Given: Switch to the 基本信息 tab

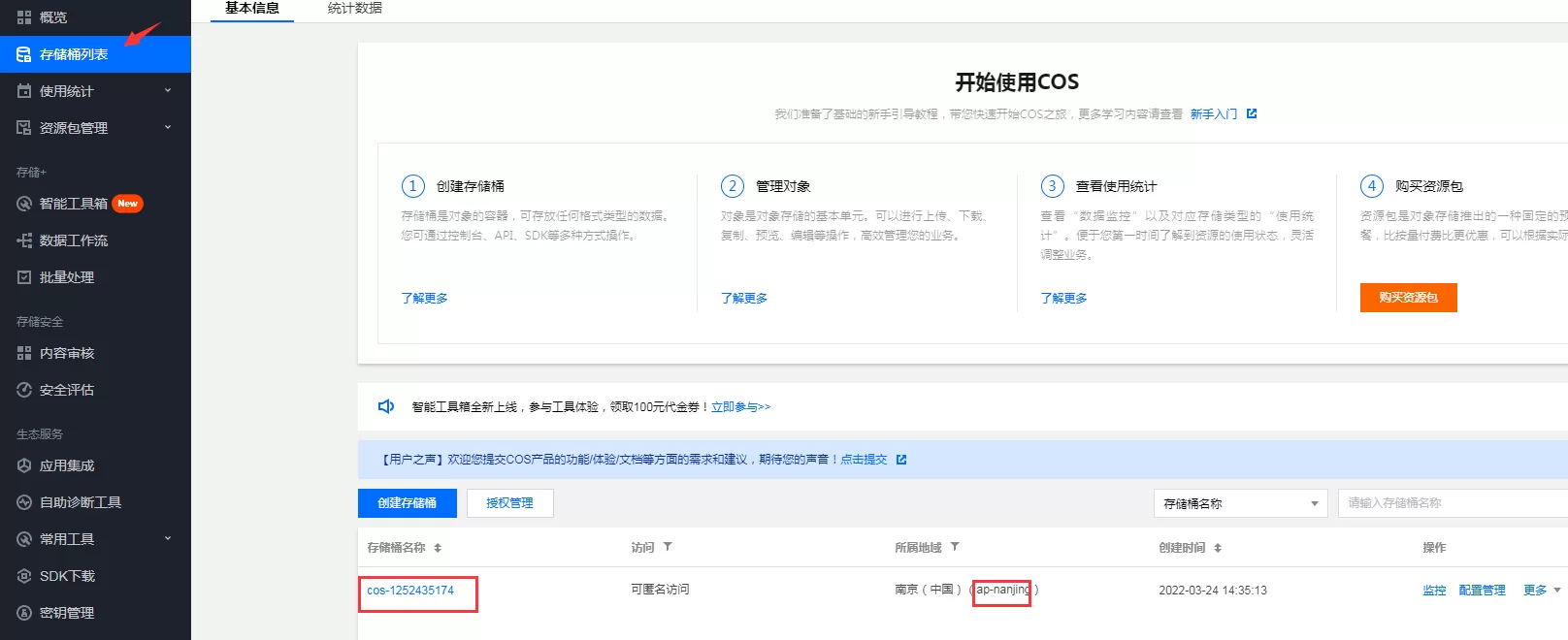Looking at the screenshot, I should (252, 9).
